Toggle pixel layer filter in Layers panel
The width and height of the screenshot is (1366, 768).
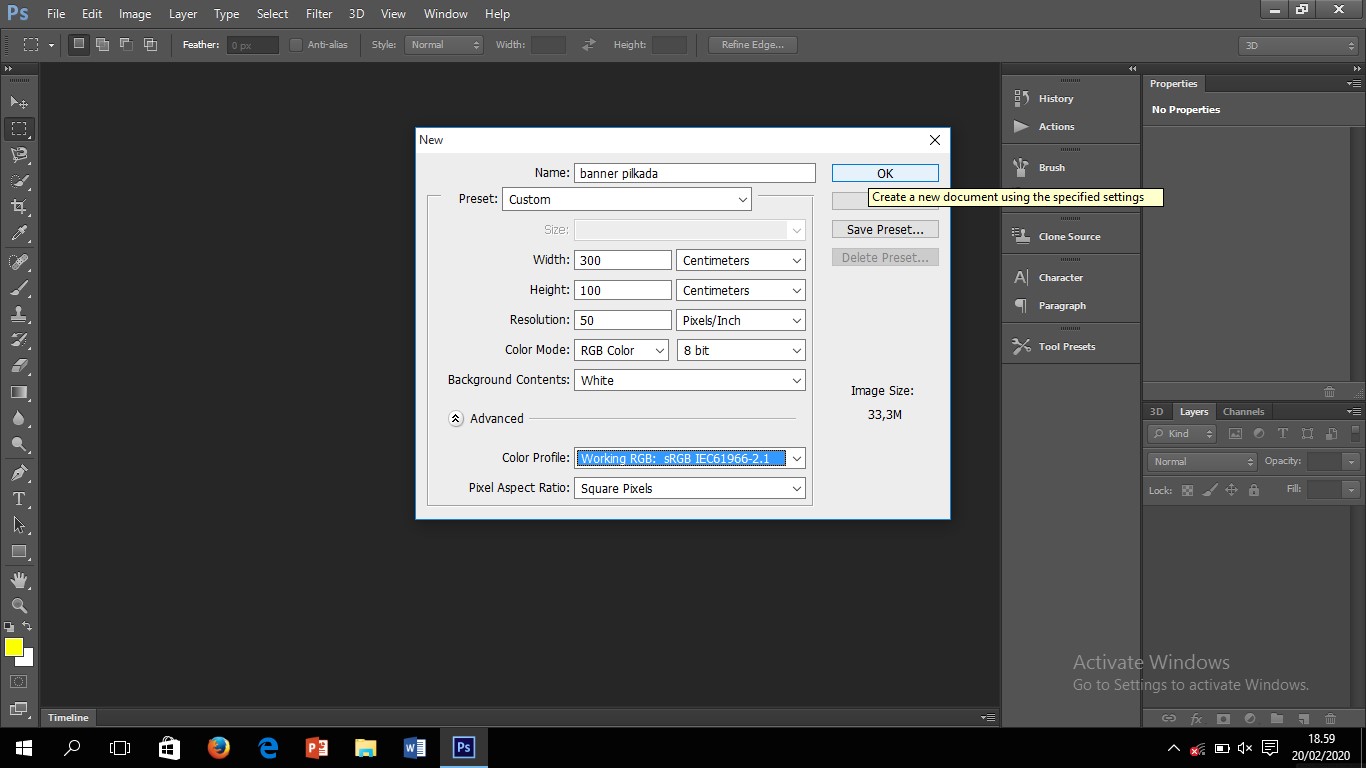[1235, 434]
